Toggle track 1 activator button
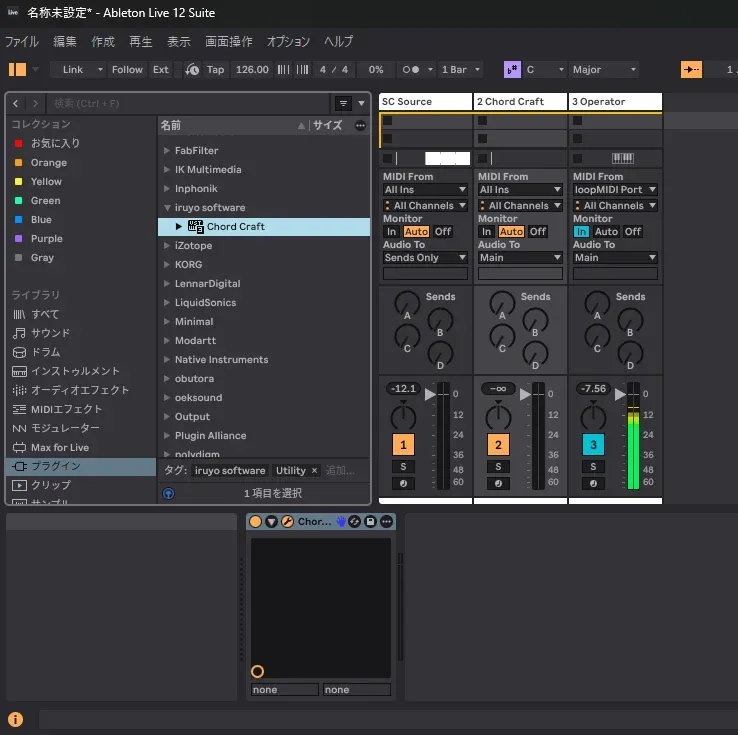The width and height of the screenshot is (738, 735). [x=403, y=445]
